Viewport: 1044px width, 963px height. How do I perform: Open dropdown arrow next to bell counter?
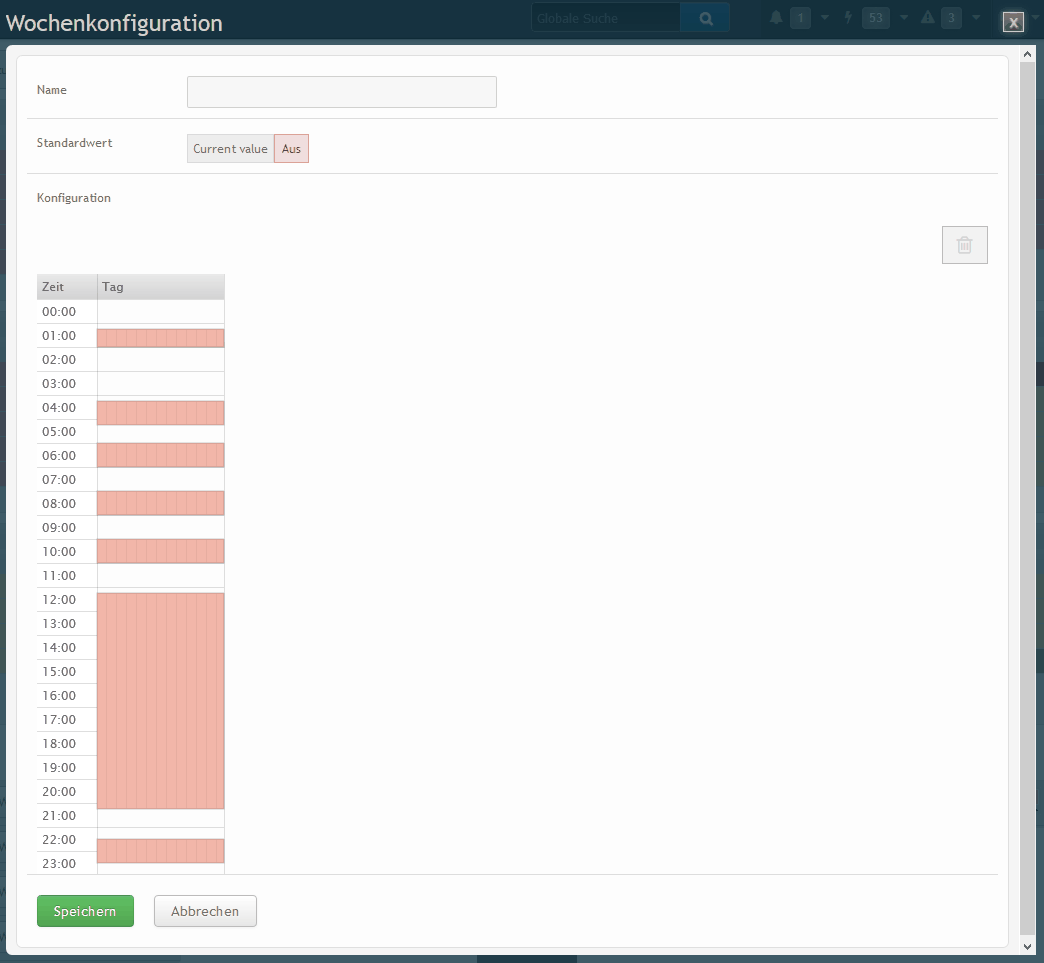click(825, 18)
